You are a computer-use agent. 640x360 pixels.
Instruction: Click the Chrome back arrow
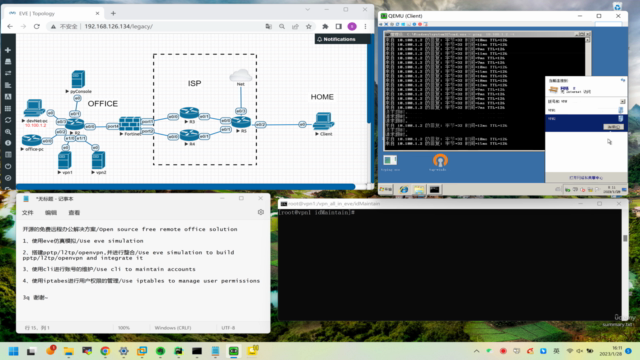pos(10,27)
